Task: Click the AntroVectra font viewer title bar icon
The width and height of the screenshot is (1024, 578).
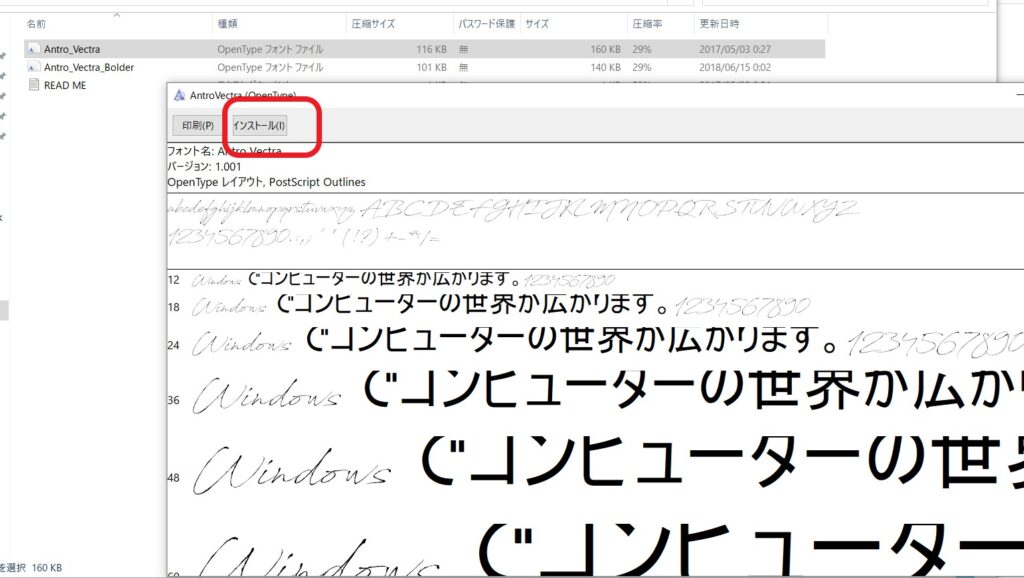Action: click(x=180, y=95)
